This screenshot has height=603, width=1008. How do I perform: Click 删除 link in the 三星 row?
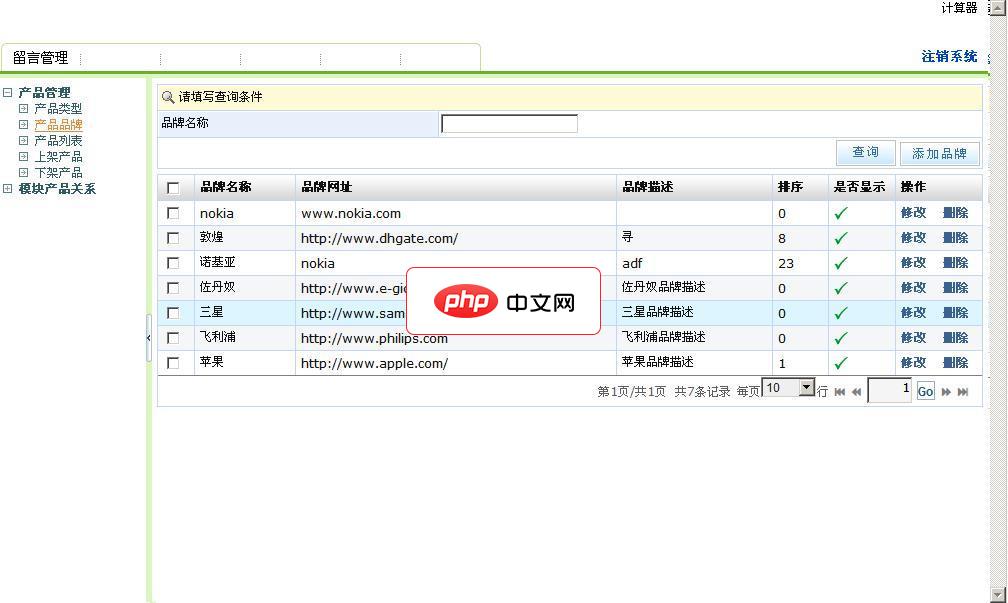click(955, 313)
